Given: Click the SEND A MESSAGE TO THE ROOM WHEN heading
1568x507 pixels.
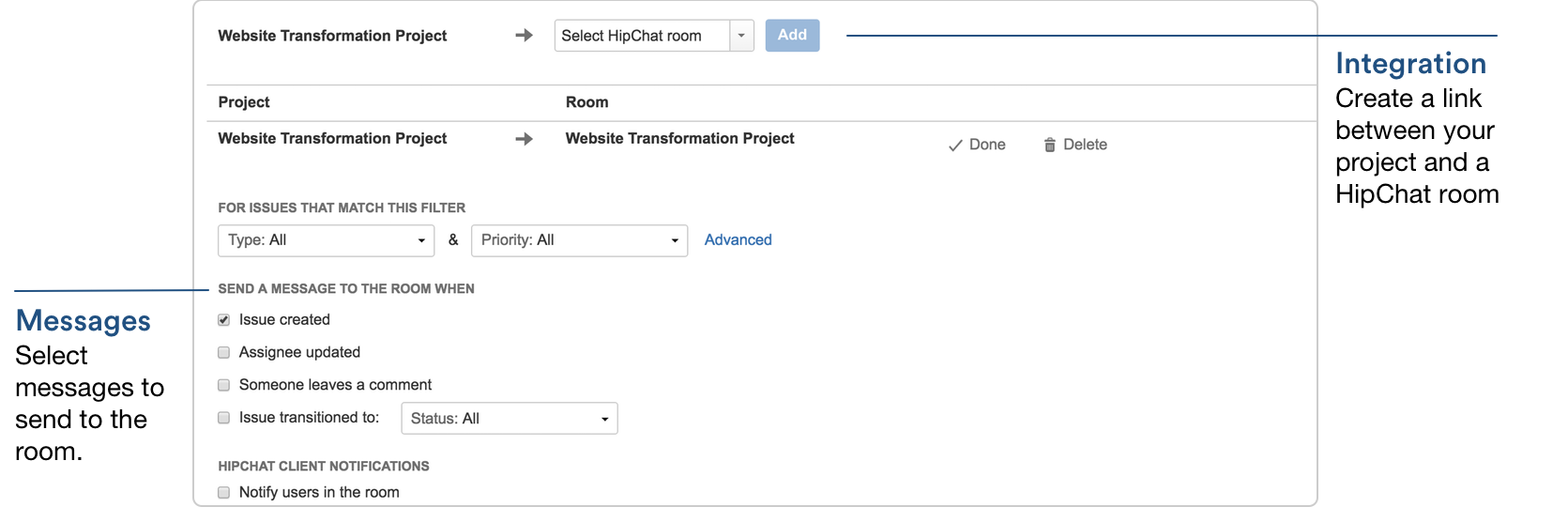Looking at the screenshot, I should (x=346, y=289).
